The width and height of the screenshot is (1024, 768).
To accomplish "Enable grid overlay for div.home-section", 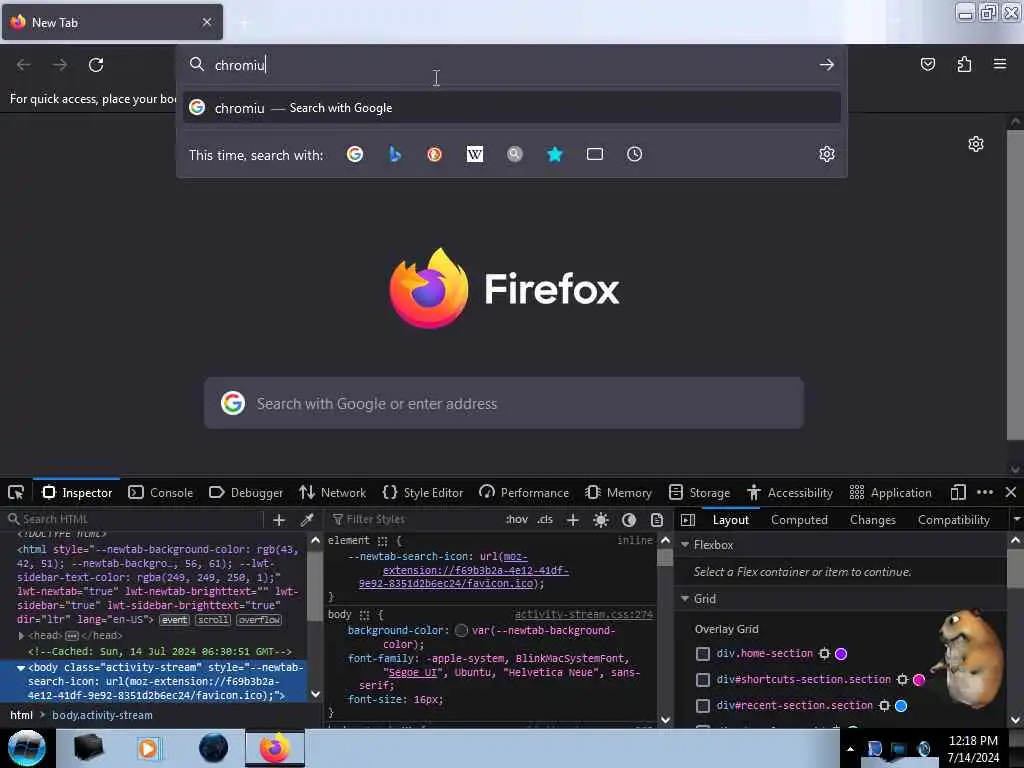I will pyautogui.click(x=703, y=654).
